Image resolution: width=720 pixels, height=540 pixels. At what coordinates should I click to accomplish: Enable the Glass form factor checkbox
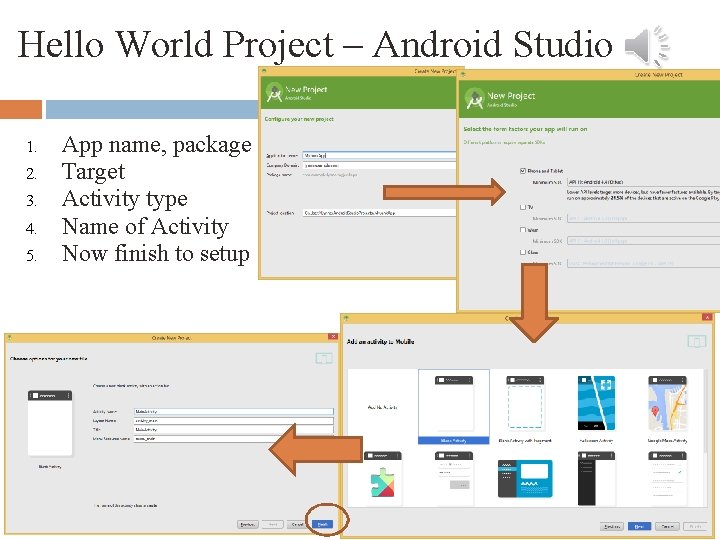(523, 252)
